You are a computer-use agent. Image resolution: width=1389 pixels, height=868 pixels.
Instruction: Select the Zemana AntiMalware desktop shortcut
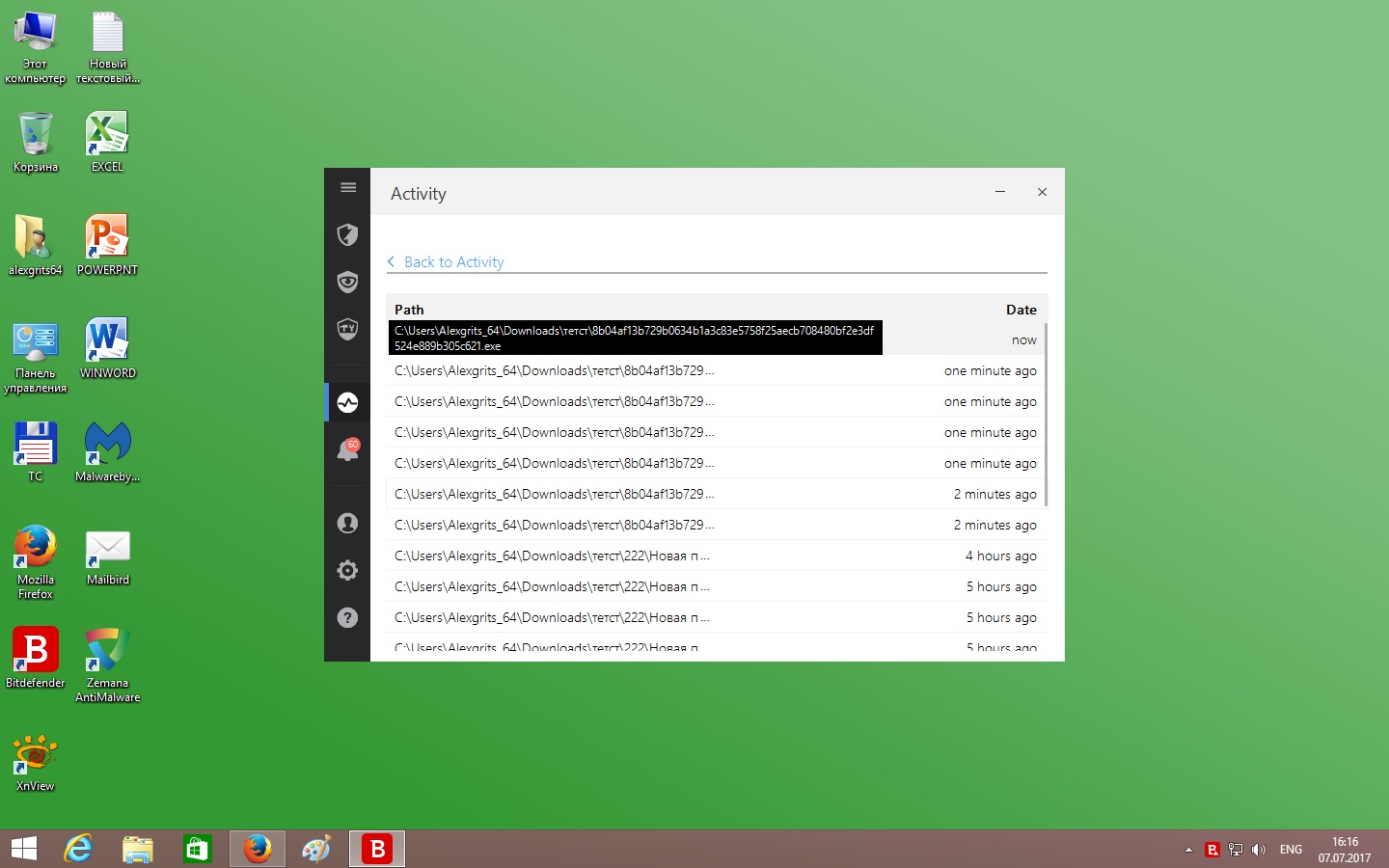click(x=107, y=665)
